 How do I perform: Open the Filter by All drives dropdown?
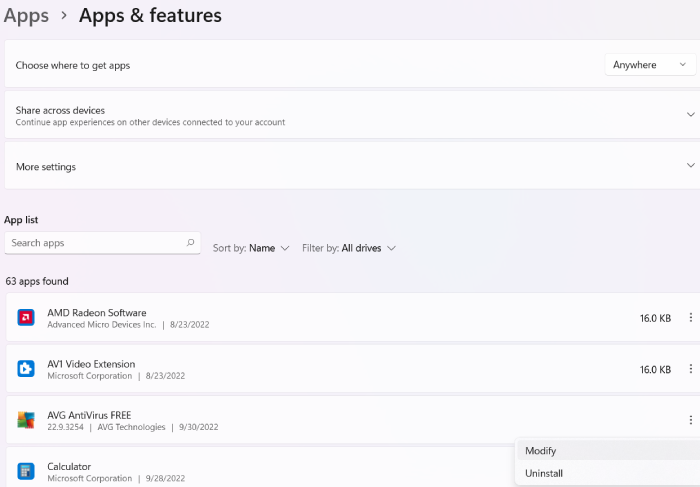pyautogui.click(x=349, y=248)
